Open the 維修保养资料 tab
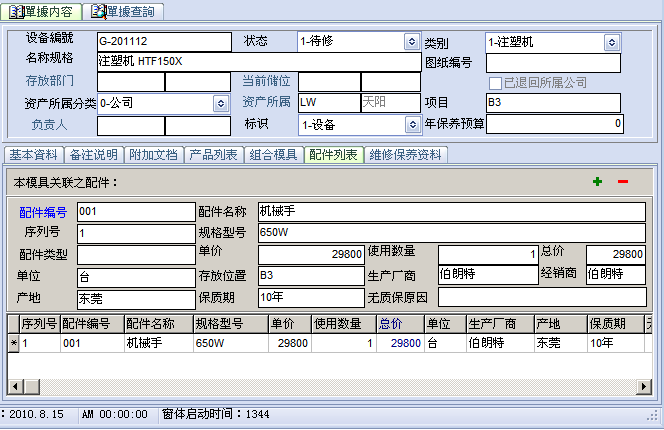Screen dimensions: 664x430 click(x=406, y=155)
